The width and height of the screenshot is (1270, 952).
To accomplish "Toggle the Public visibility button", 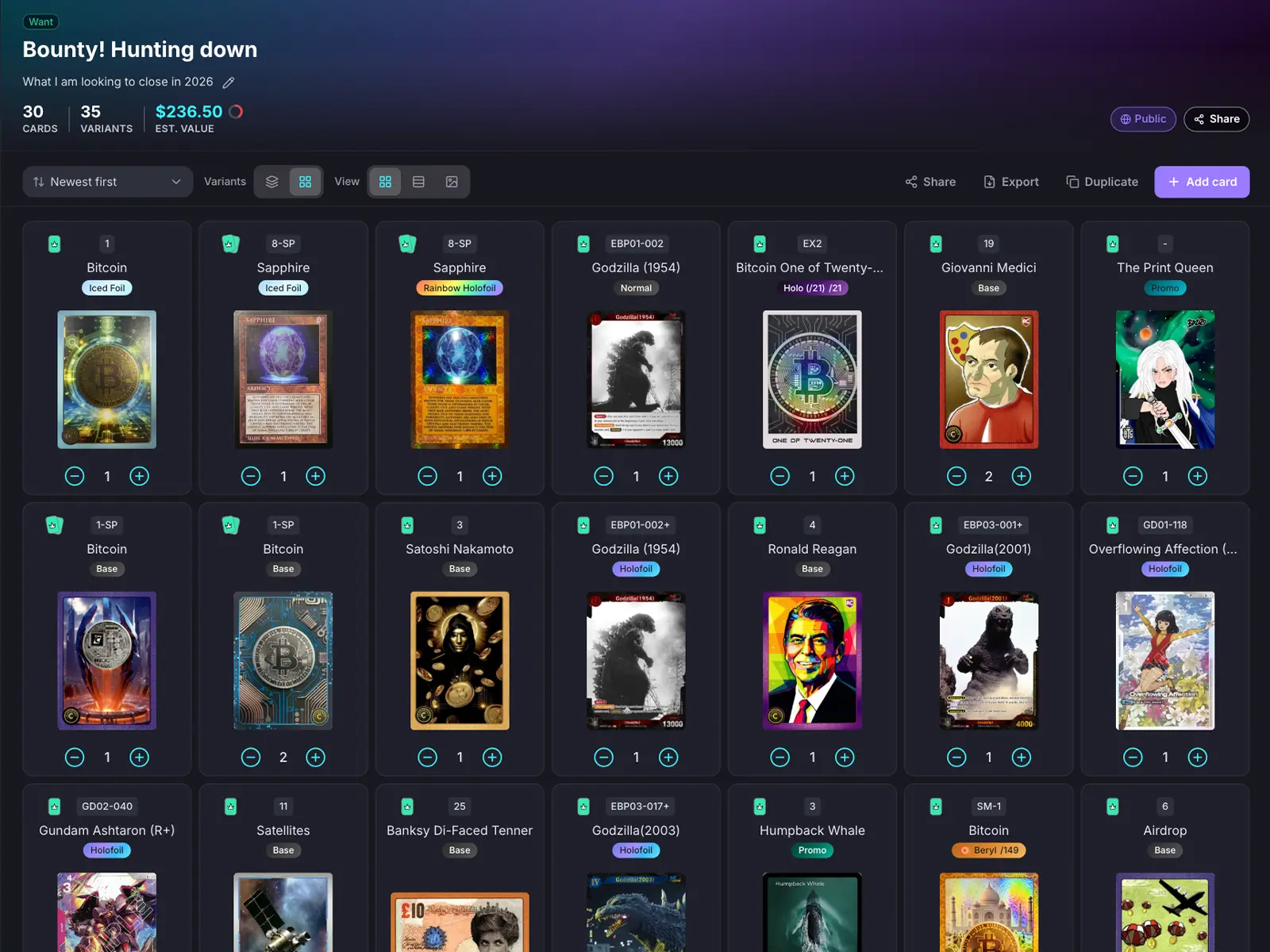I will coord(1143,119).
